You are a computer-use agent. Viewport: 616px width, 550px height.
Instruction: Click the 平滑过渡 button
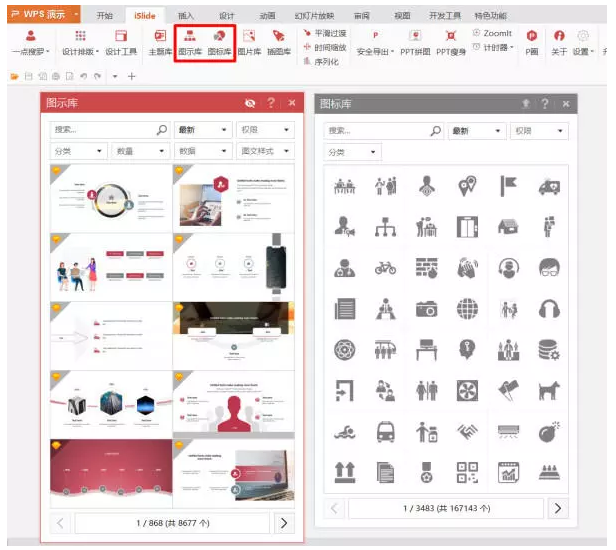tap(325, 33)
